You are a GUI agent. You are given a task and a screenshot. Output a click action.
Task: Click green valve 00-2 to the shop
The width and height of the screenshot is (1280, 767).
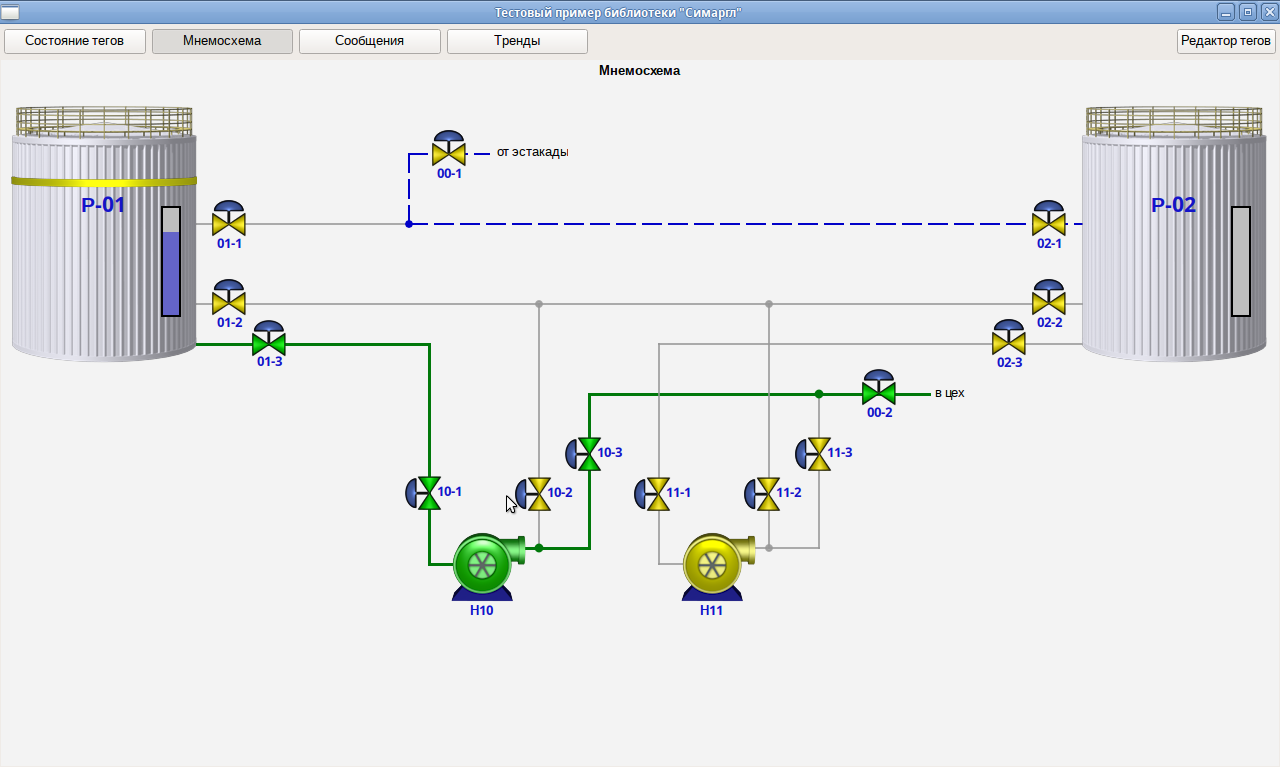tap(879, 388)
